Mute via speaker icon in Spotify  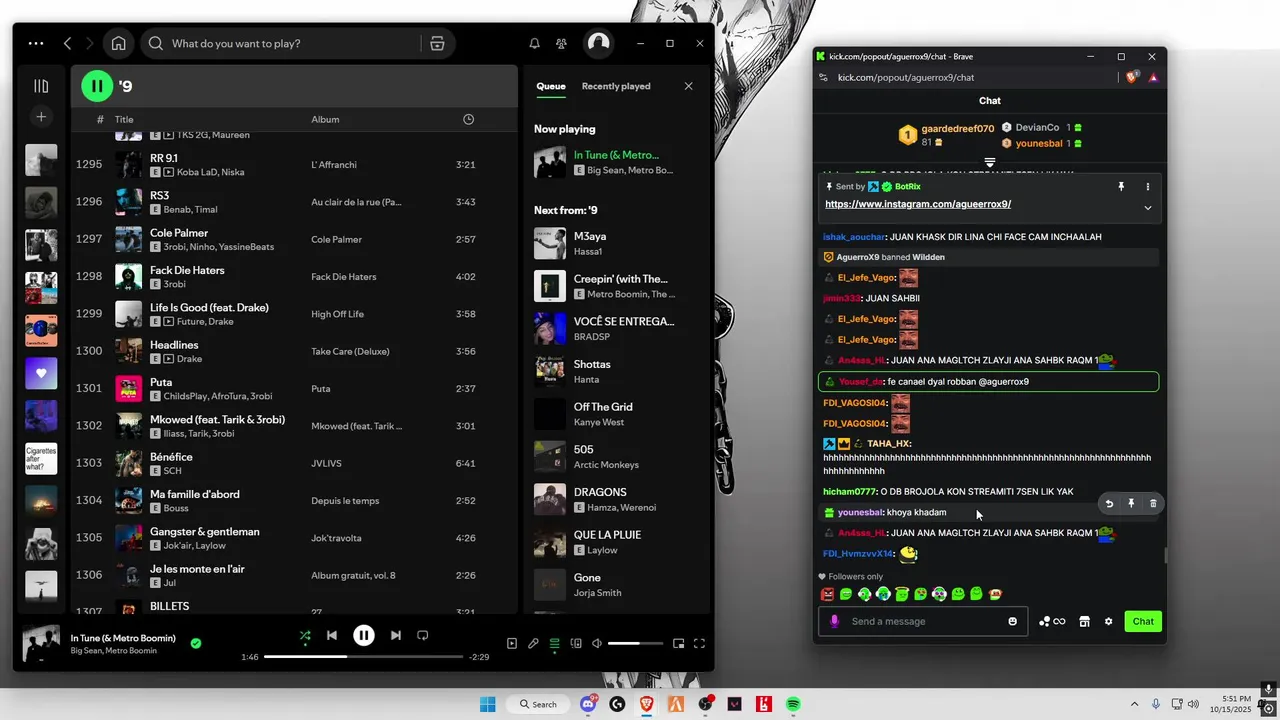(597, 644)
